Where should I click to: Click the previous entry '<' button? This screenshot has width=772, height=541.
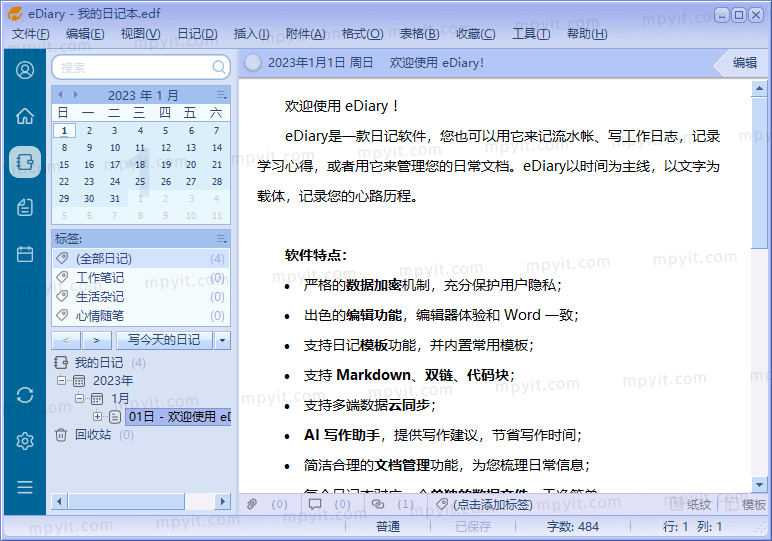[66, 340]
